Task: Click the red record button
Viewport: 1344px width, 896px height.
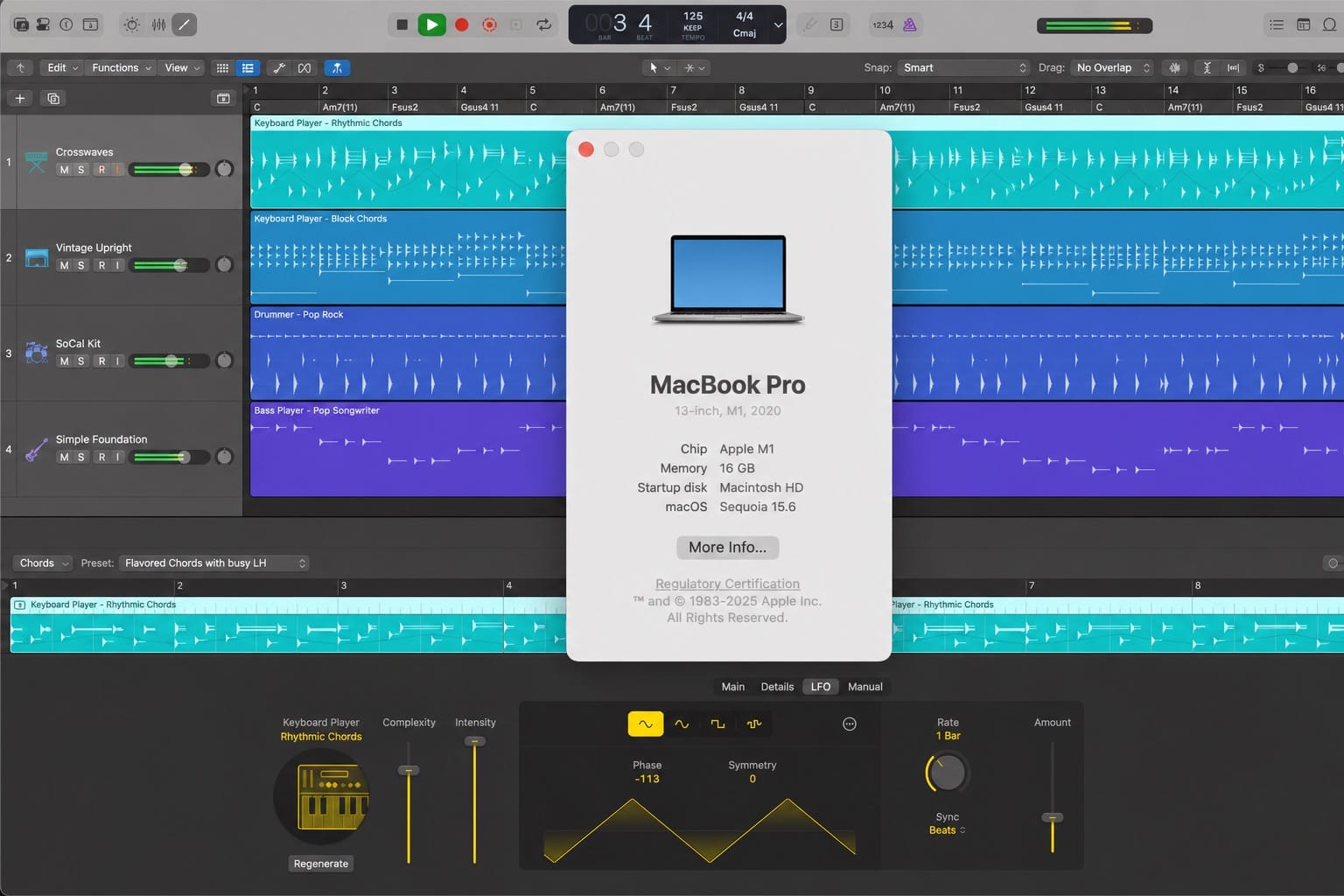Action: (x=461, y=24)
